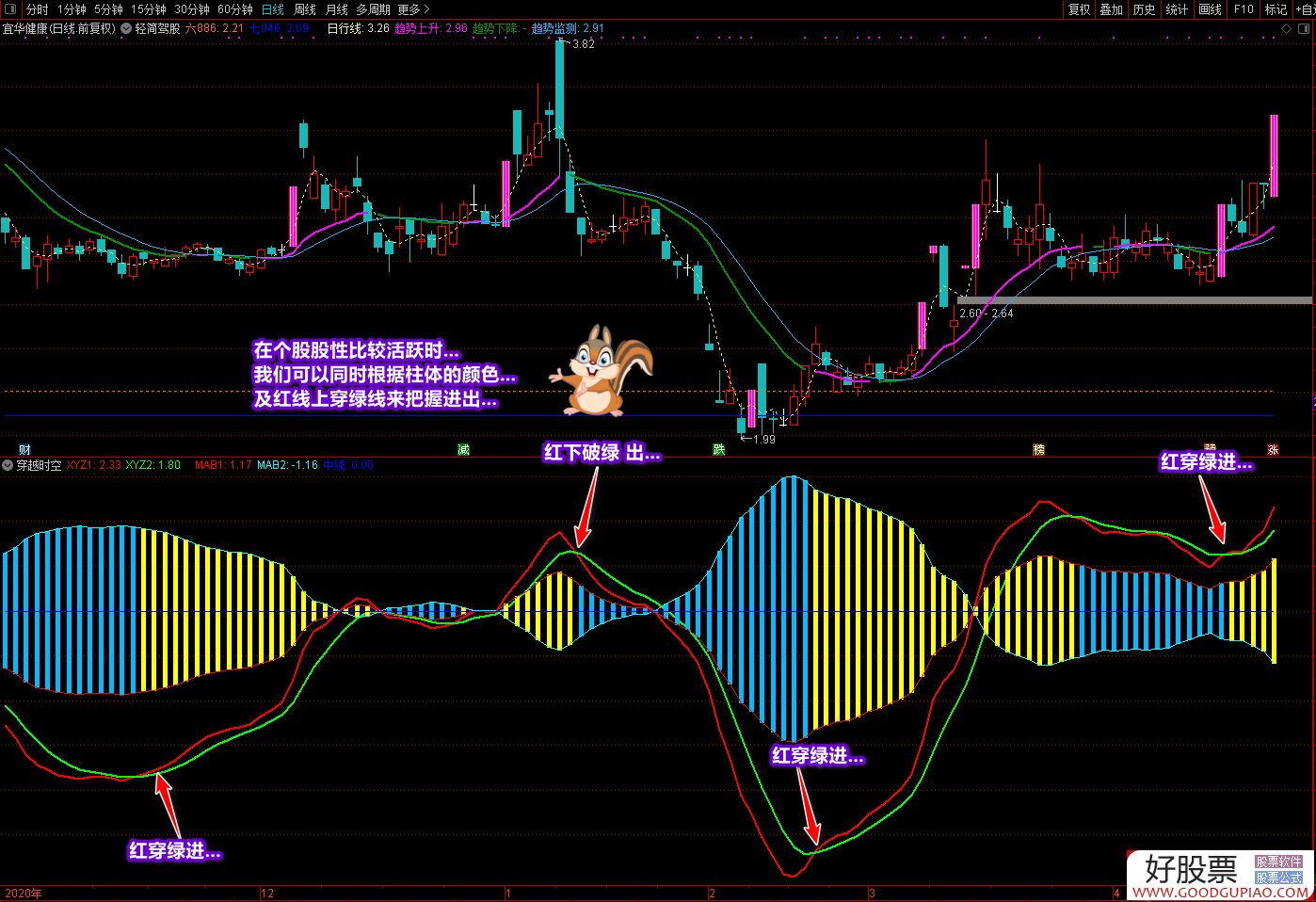Viewport: 1316px width, 902px height.
Task: Click the 2020年 date axis label
Action: tap(24, 893)
